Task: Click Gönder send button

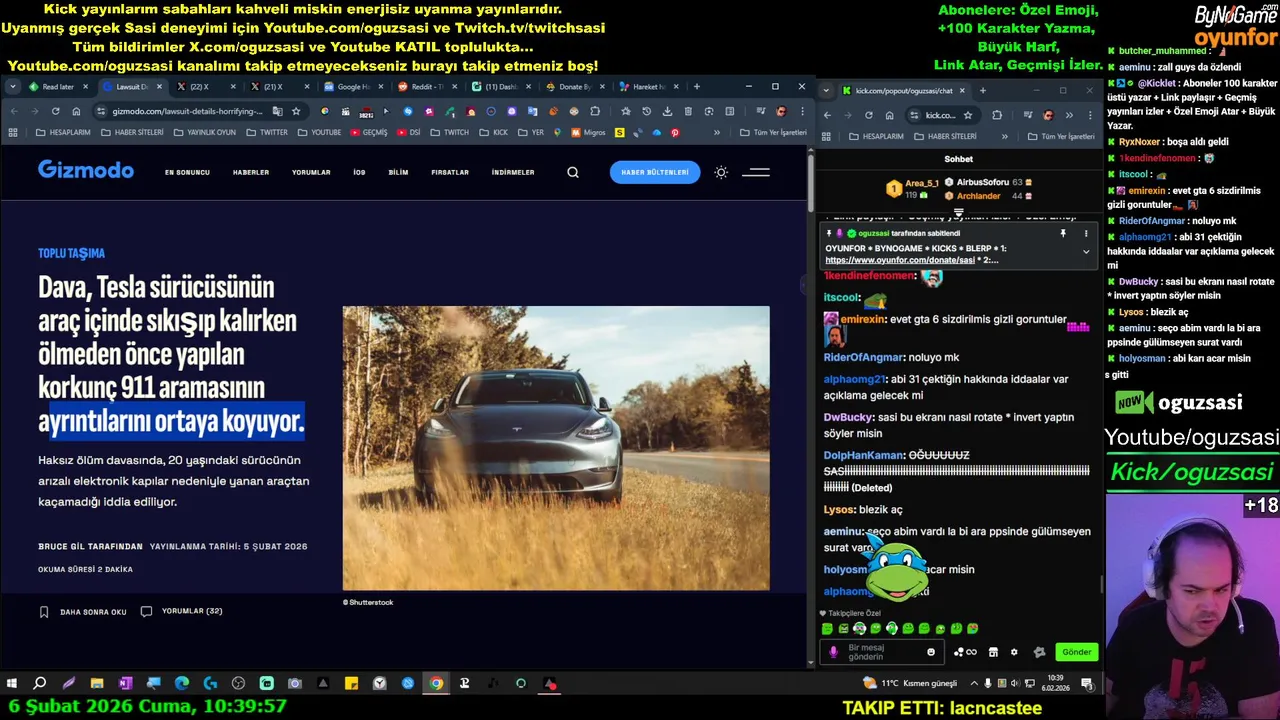Action: [x=1077, y=652]
